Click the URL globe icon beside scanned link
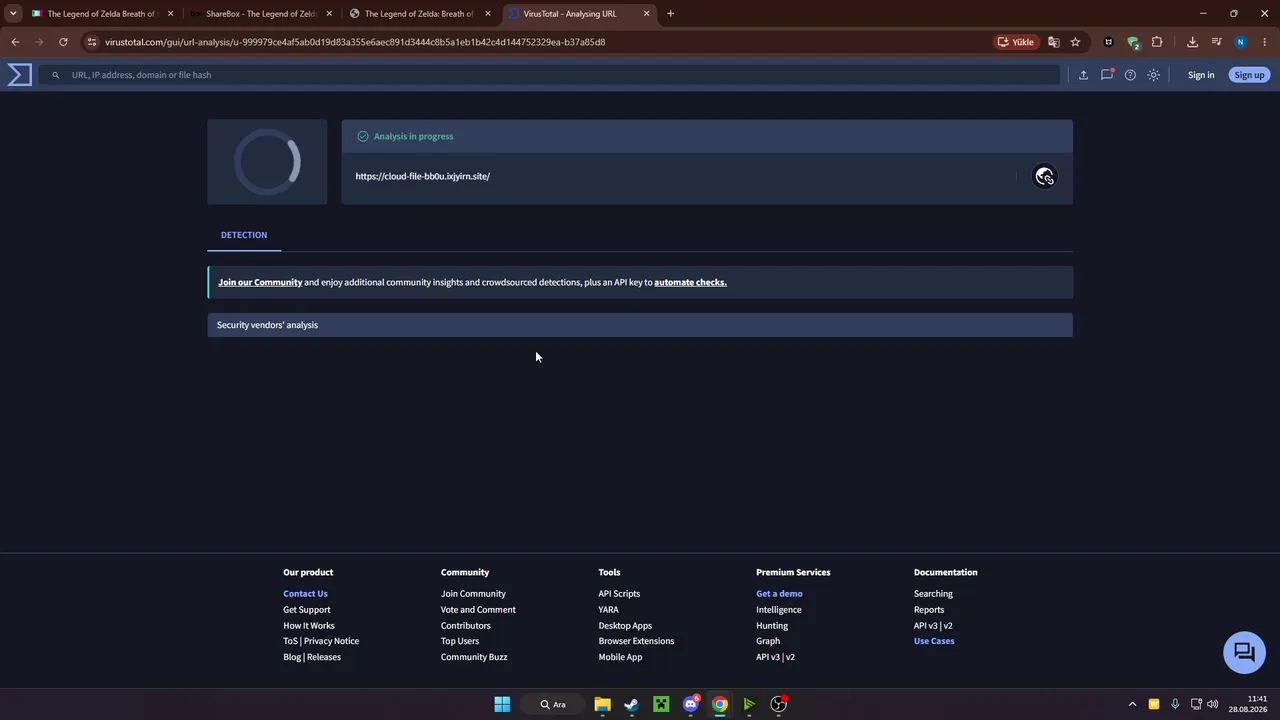1280x720 pixels. pyautogui.click(x=1045, y=176)
